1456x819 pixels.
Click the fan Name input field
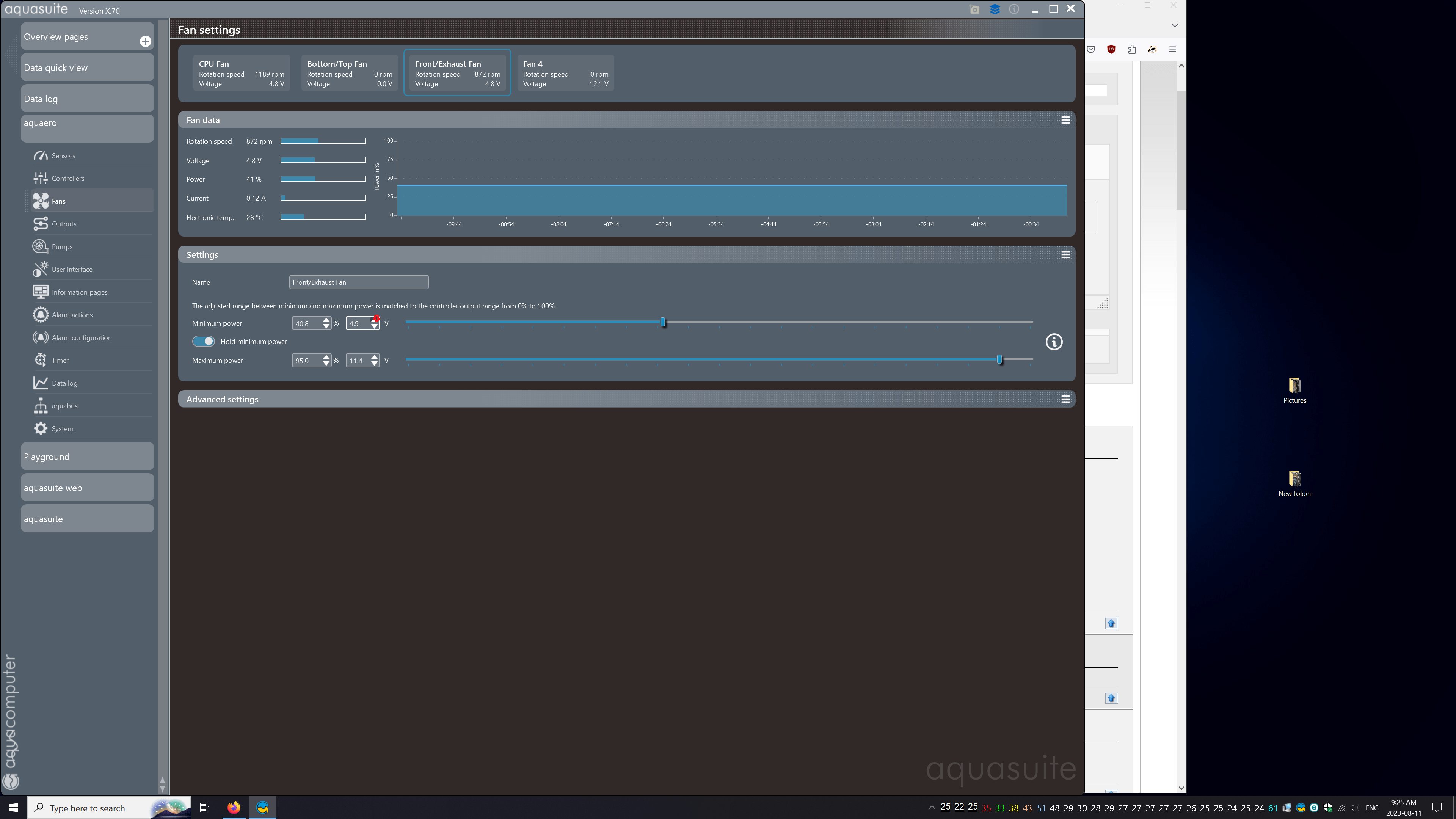(x=358, y=282)
